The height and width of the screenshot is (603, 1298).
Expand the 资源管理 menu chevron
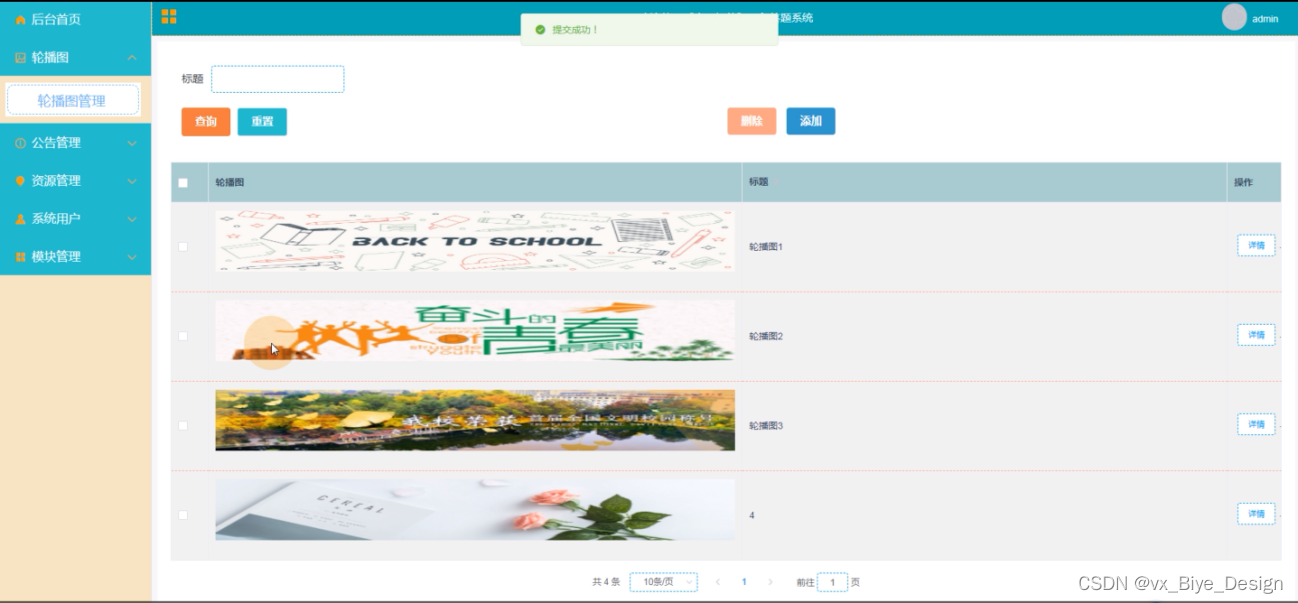pos(132,181)
